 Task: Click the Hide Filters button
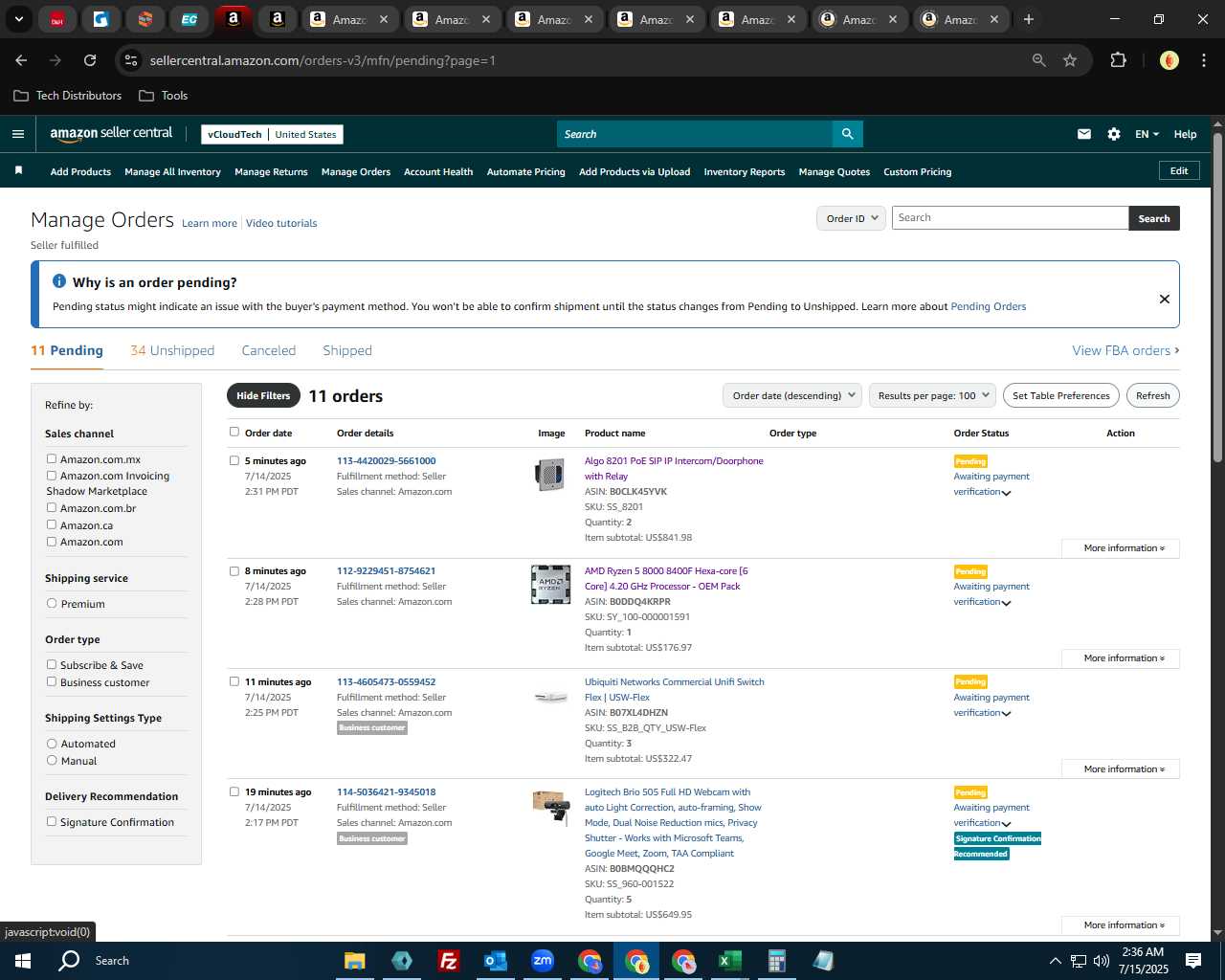(x=263, y=395)
